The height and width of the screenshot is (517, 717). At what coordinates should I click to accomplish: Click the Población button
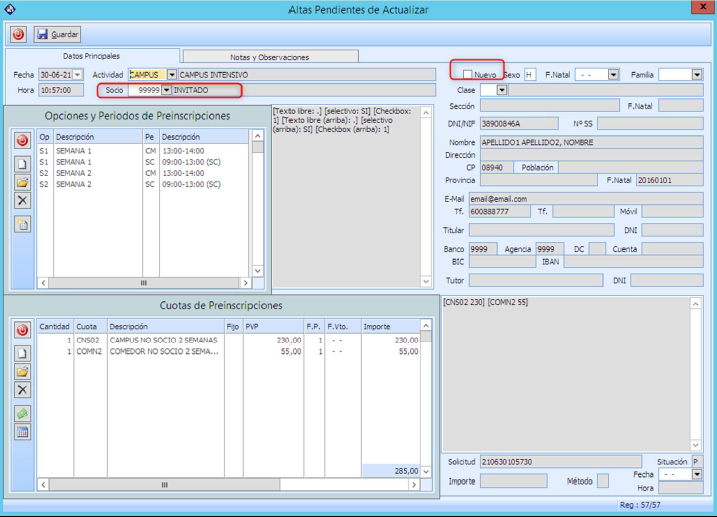pos(537,168)
